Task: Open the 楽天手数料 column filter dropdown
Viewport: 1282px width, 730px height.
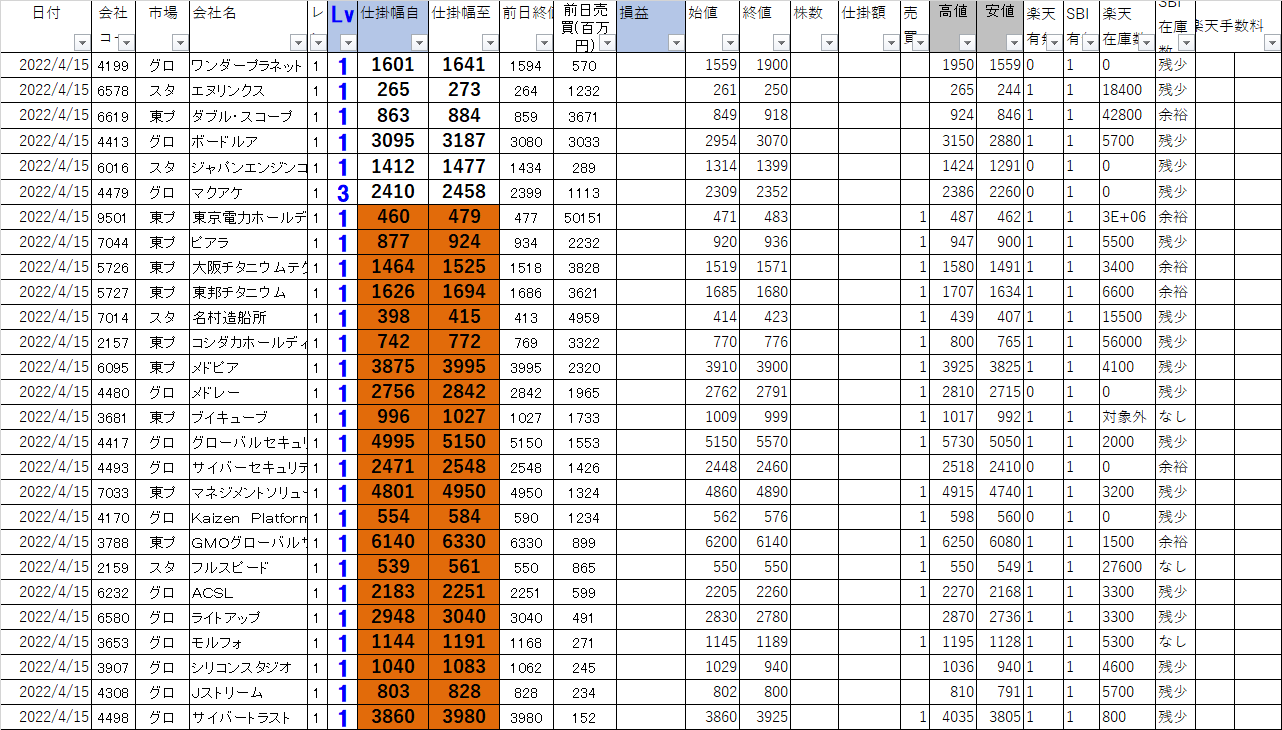Action: tap(1272, 43)
